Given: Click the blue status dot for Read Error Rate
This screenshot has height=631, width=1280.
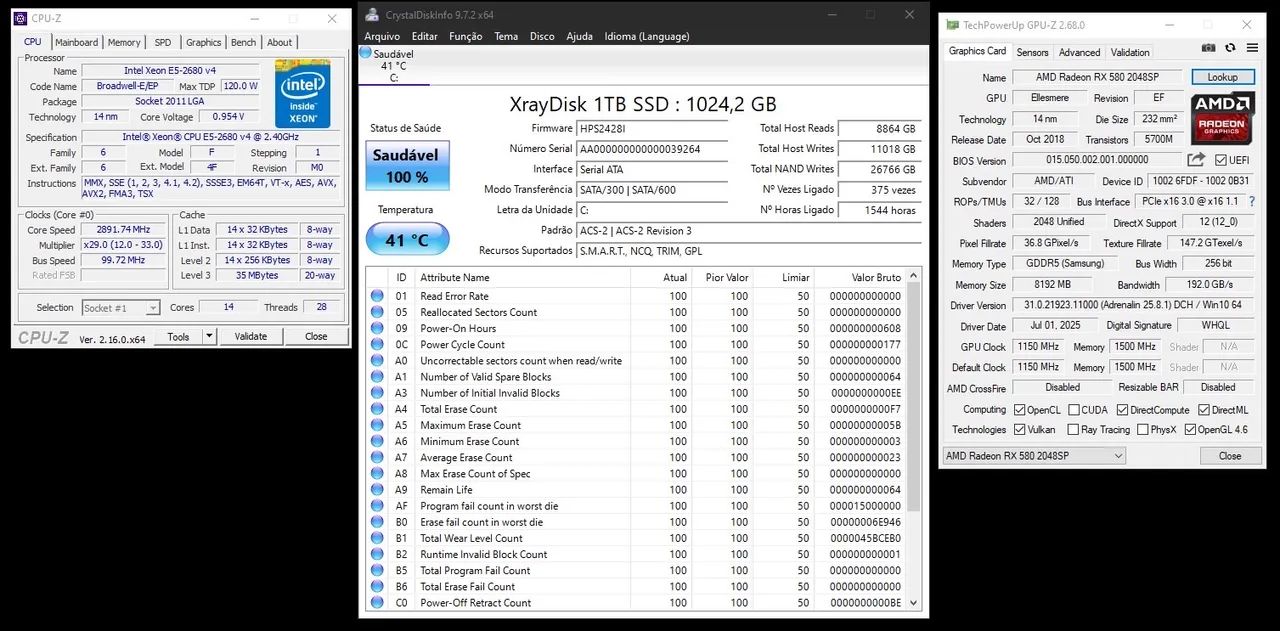Looking at the screenshot, I should (x=377, y=296).
